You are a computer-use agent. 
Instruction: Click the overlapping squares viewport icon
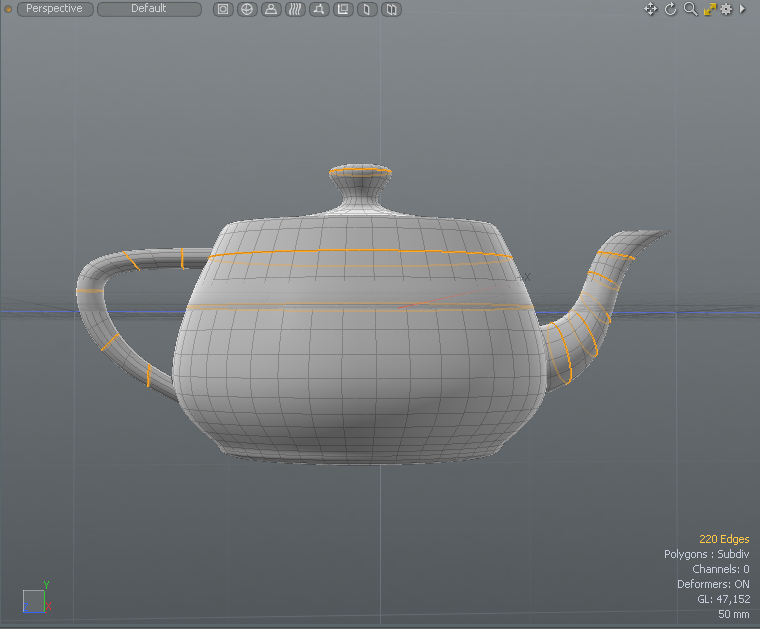(x=343, y=9)
